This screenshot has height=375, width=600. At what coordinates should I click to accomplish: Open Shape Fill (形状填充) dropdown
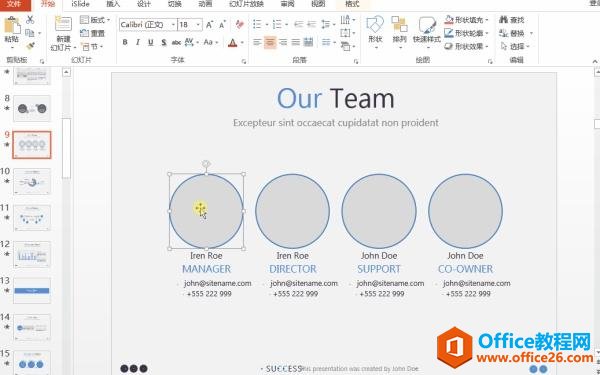pos(467,20)
